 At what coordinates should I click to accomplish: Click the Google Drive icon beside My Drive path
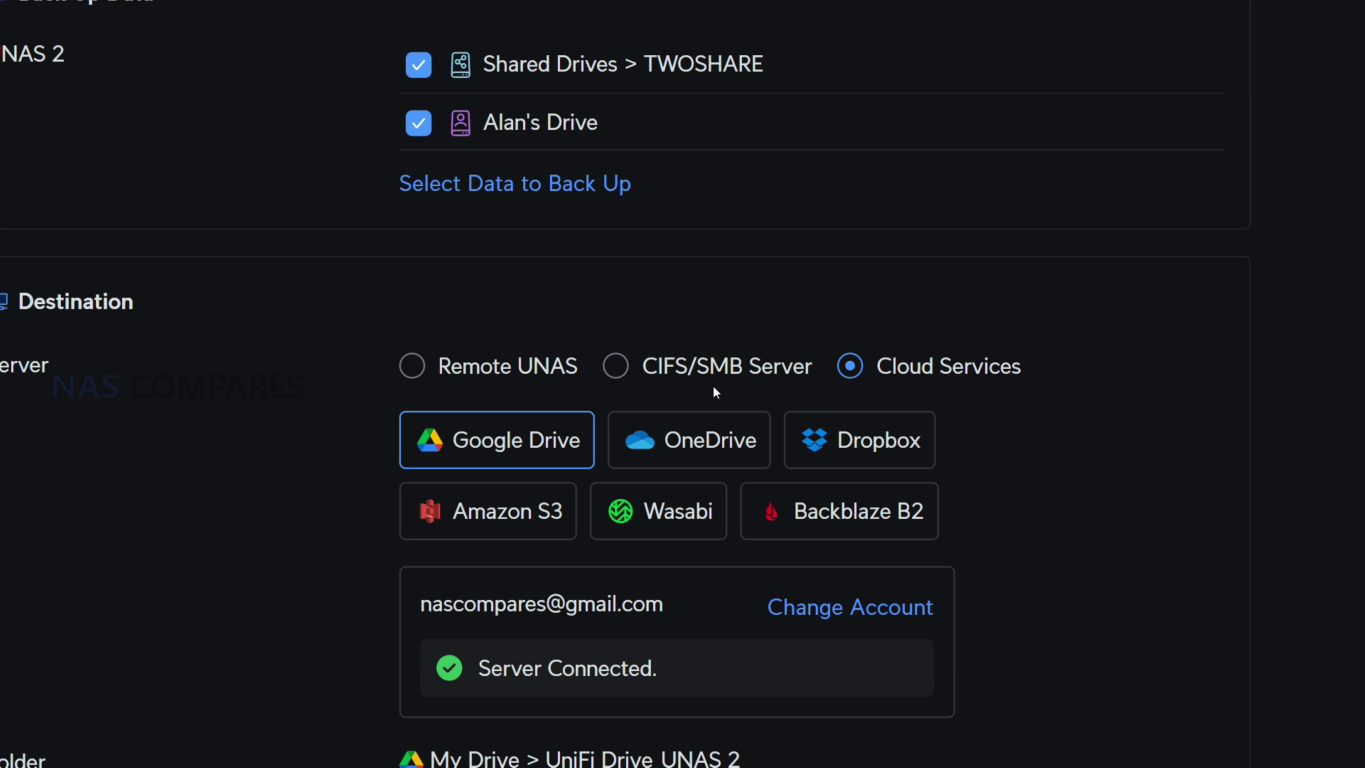(x=411, y=760)
